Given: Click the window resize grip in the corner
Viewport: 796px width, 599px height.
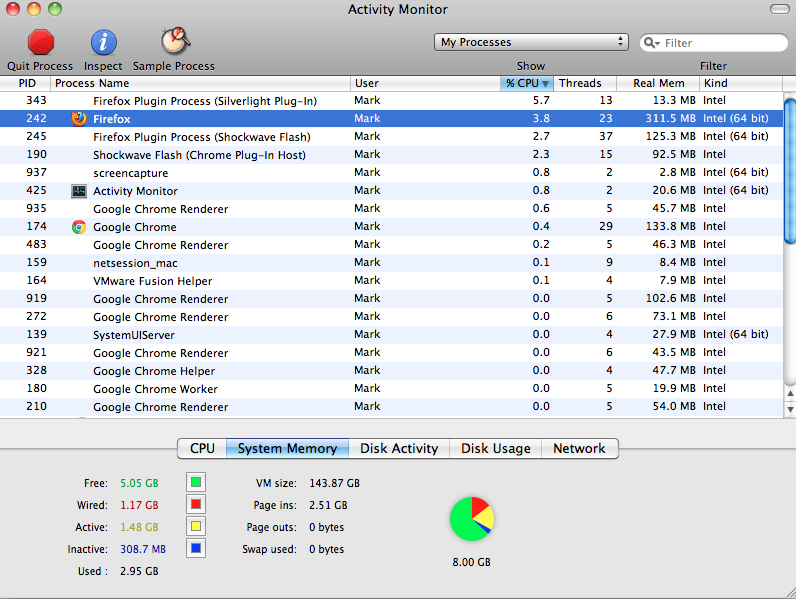Looking at the screenshot, I should click(790, 593).
